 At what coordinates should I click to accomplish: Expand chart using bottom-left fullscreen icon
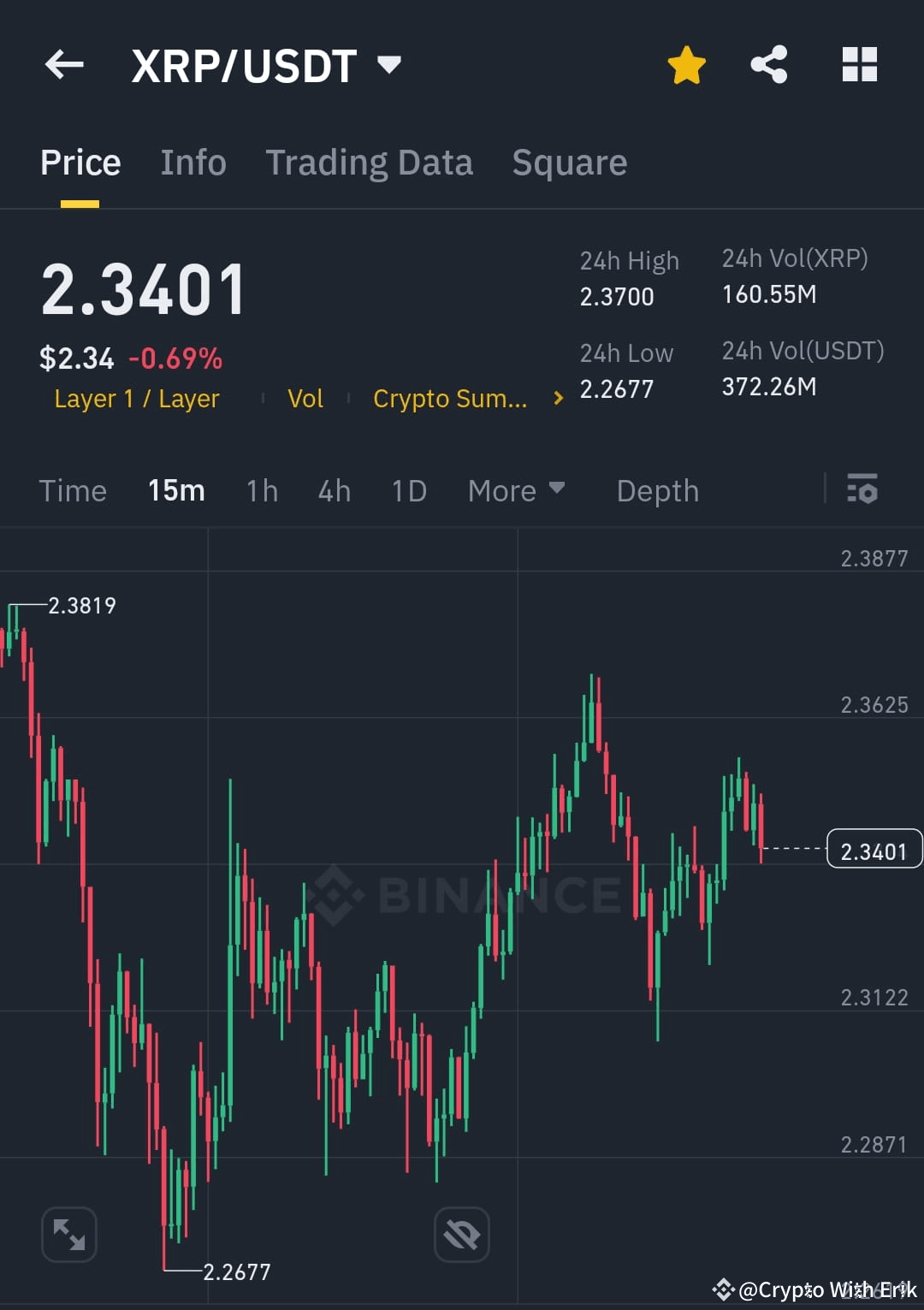click(68, 1234)
